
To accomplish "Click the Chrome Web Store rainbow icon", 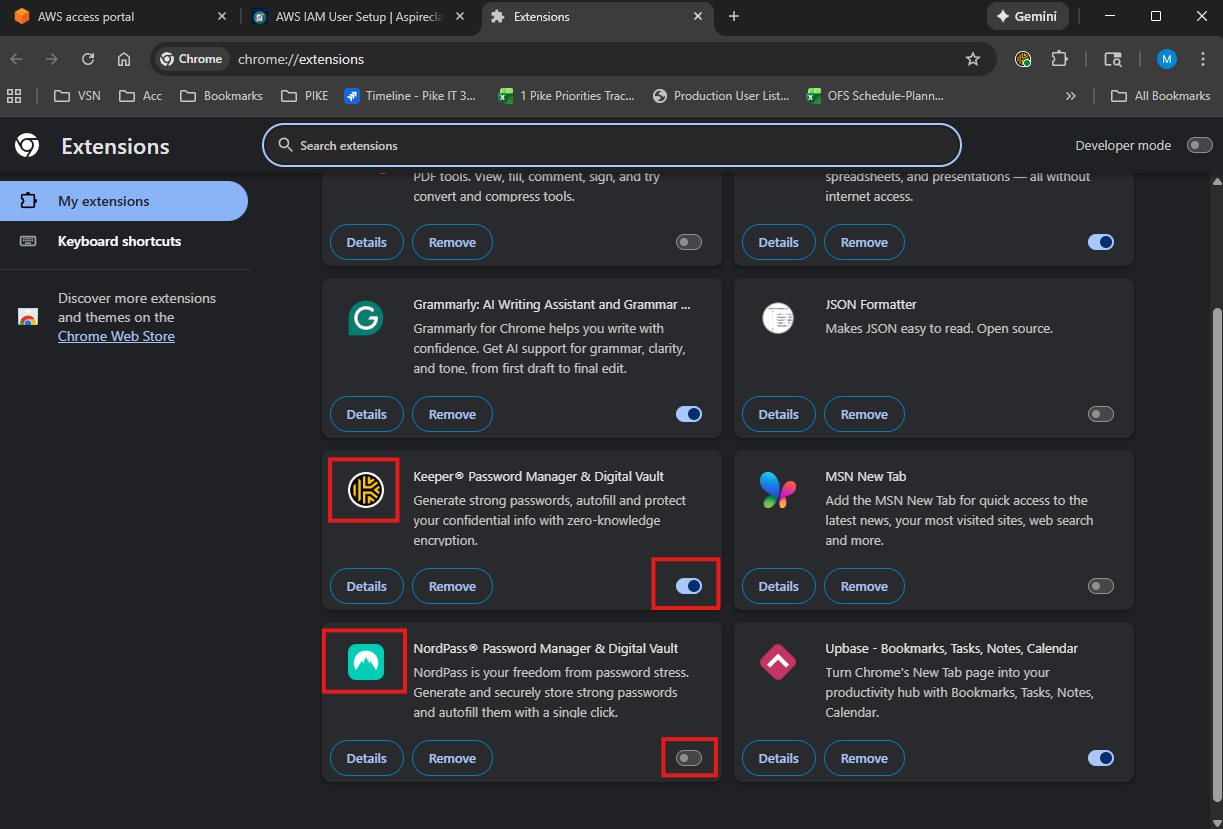I will 27,317.
